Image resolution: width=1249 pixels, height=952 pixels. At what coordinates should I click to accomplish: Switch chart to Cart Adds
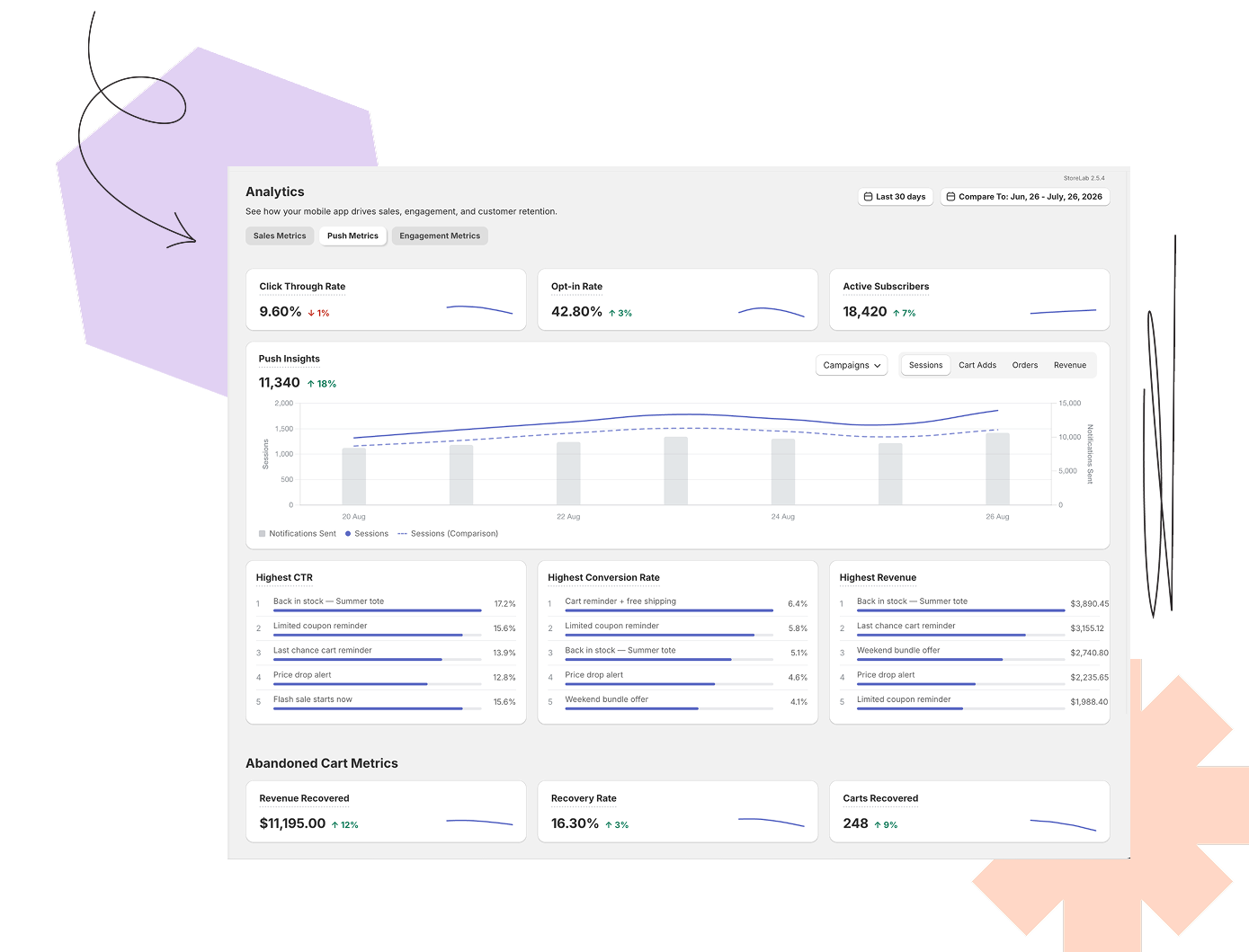pos(977,365)
